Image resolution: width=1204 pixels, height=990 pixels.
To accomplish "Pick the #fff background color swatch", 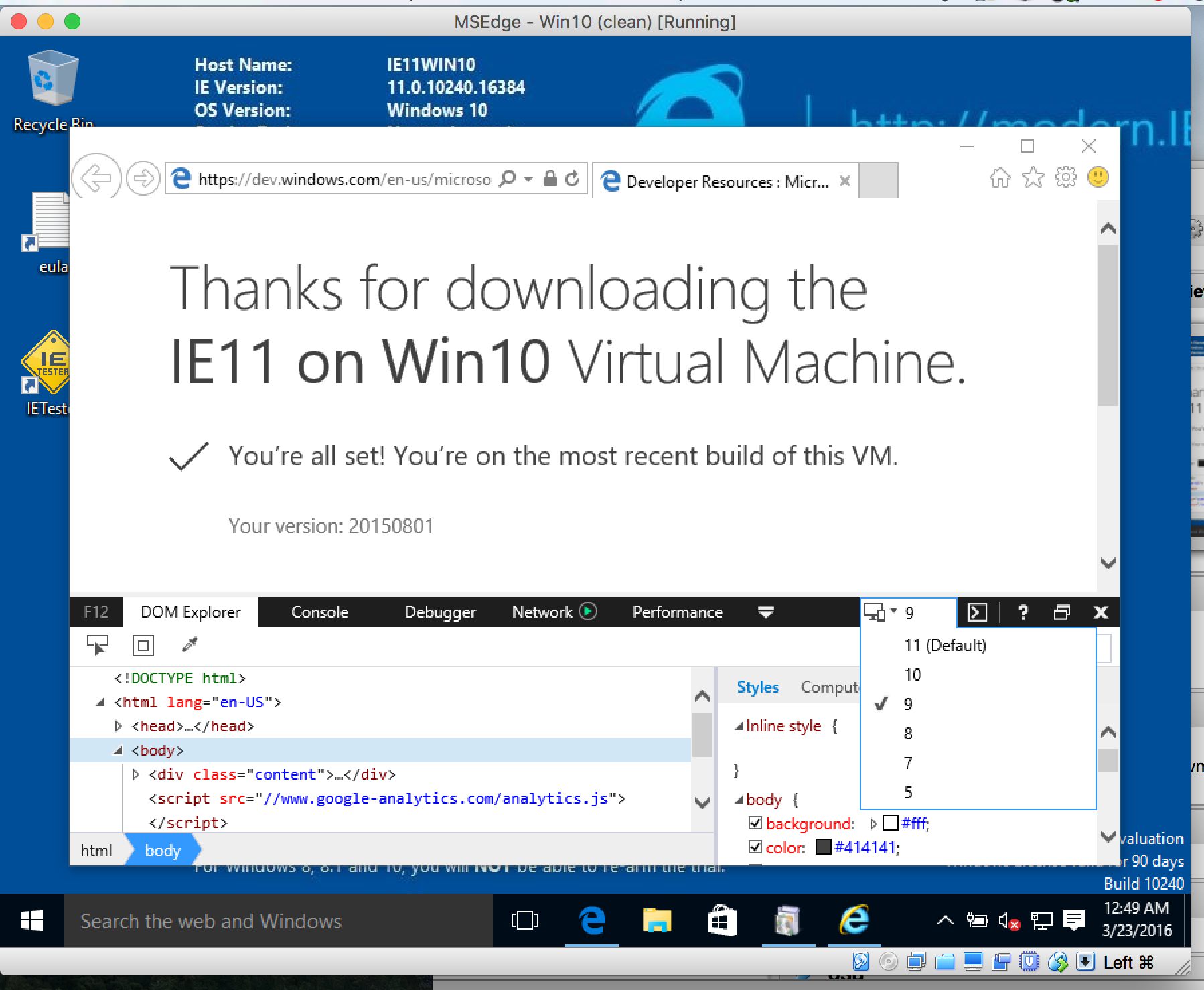I will 891,823.
